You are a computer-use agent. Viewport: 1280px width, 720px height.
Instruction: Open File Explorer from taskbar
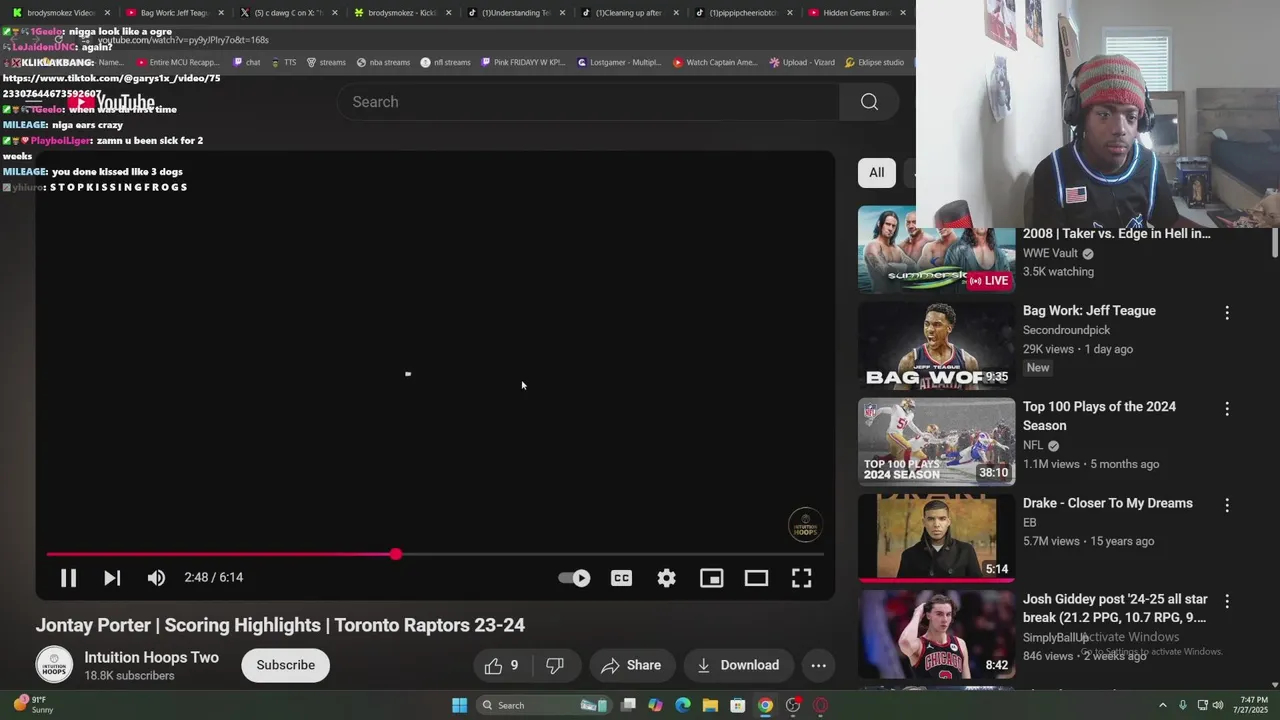click(710, 705)
